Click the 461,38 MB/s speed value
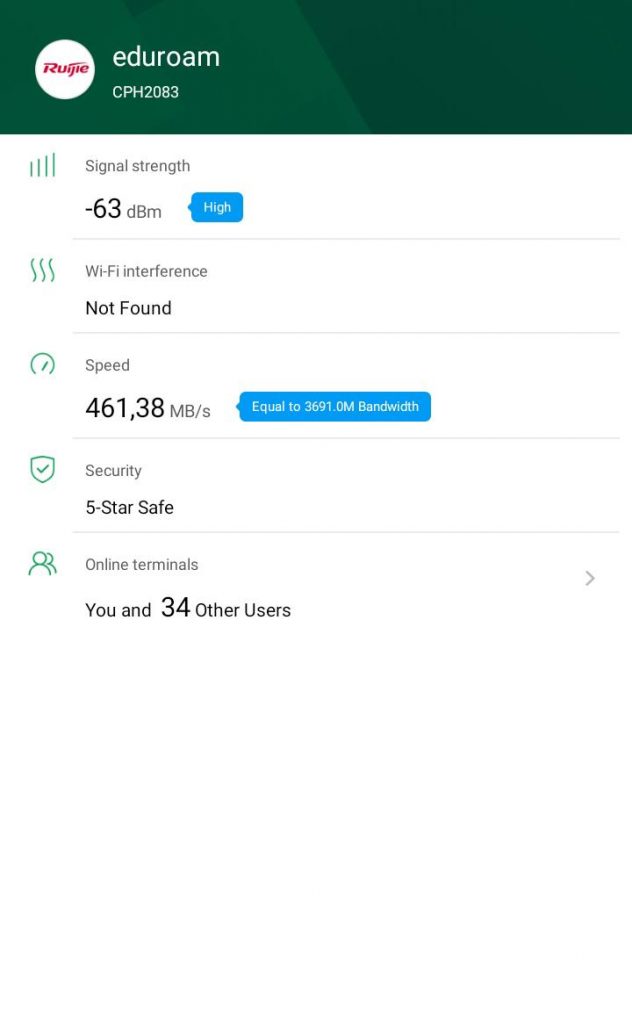 (148, 408)
